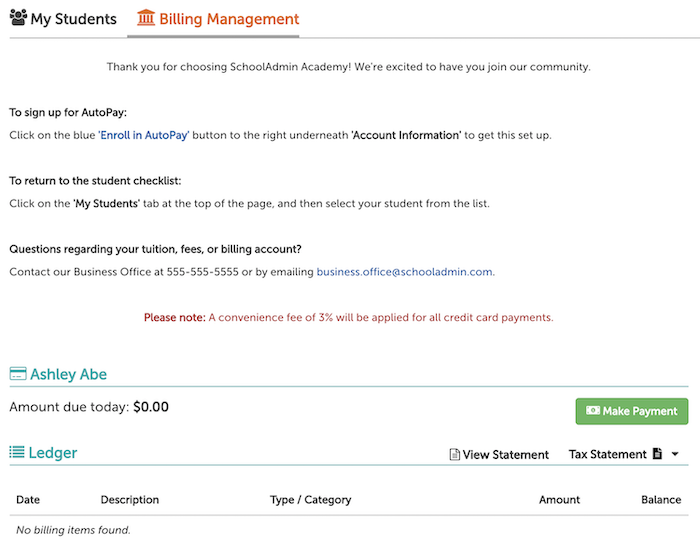Click the Balance column header
The image size is (700, 546).
(x=661, y=500)
